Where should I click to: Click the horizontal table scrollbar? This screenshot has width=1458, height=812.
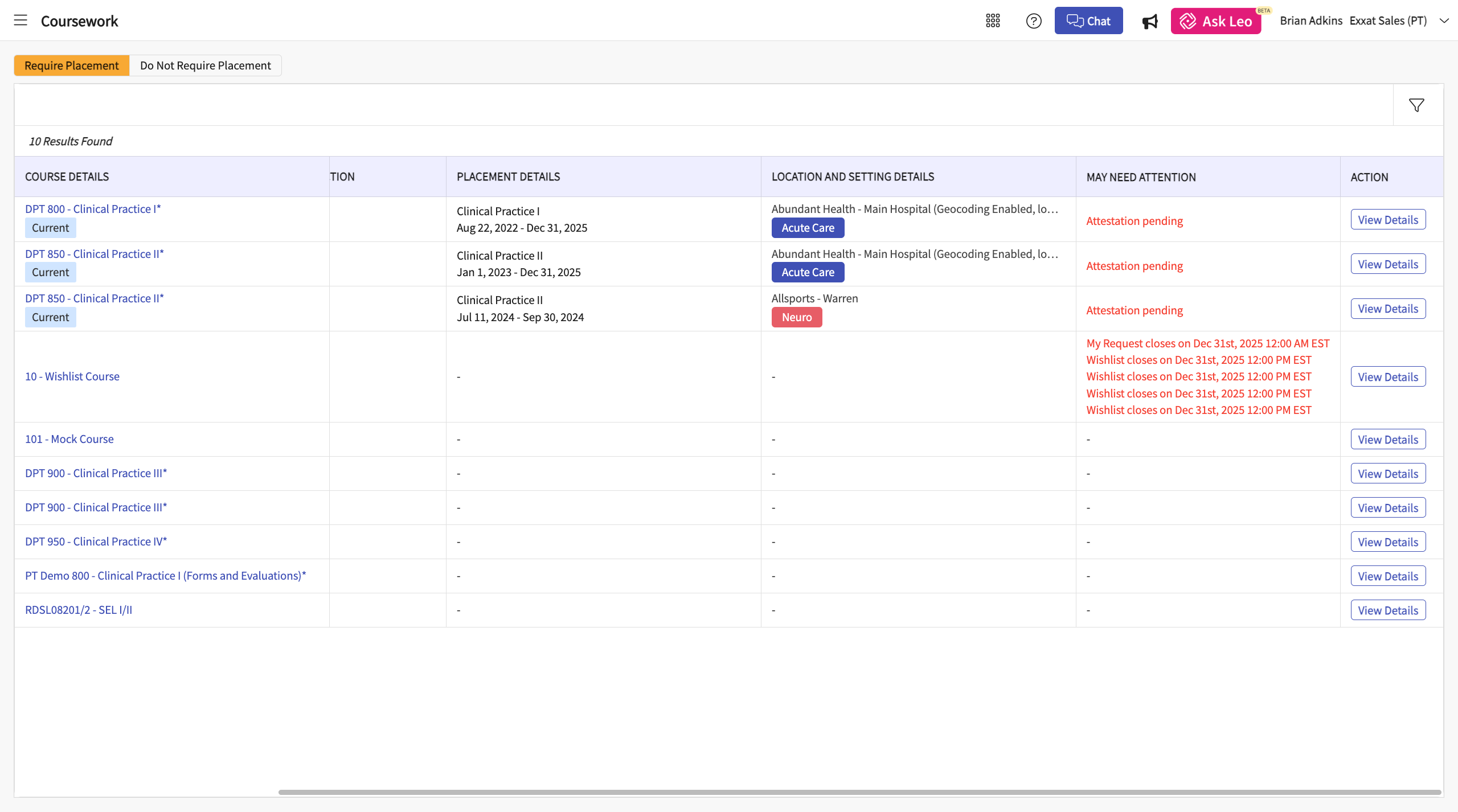[x=859, y=792]
